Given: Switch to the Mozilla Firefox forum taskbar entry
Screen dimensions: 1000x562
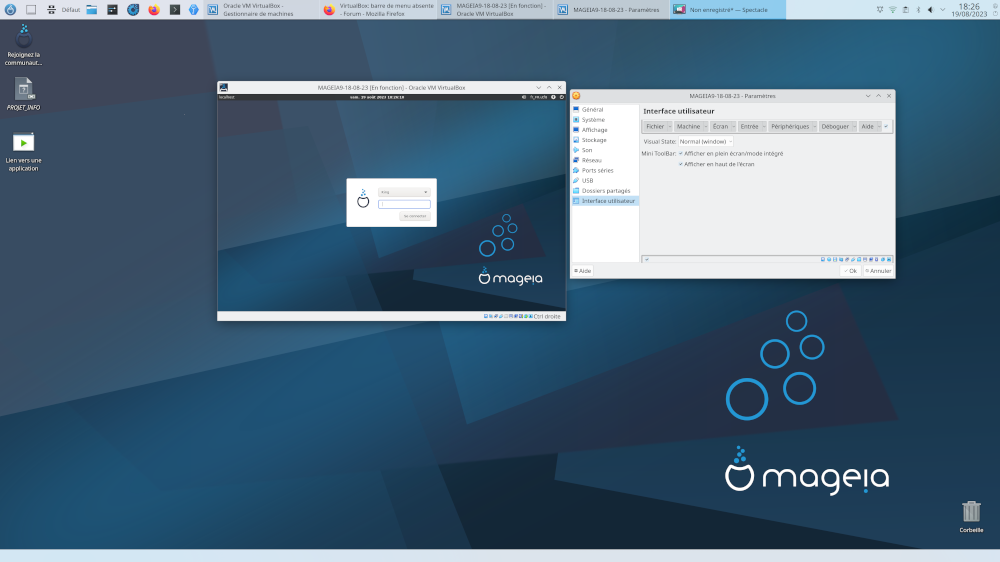Looking at the screenshot, I should [379, 10].
